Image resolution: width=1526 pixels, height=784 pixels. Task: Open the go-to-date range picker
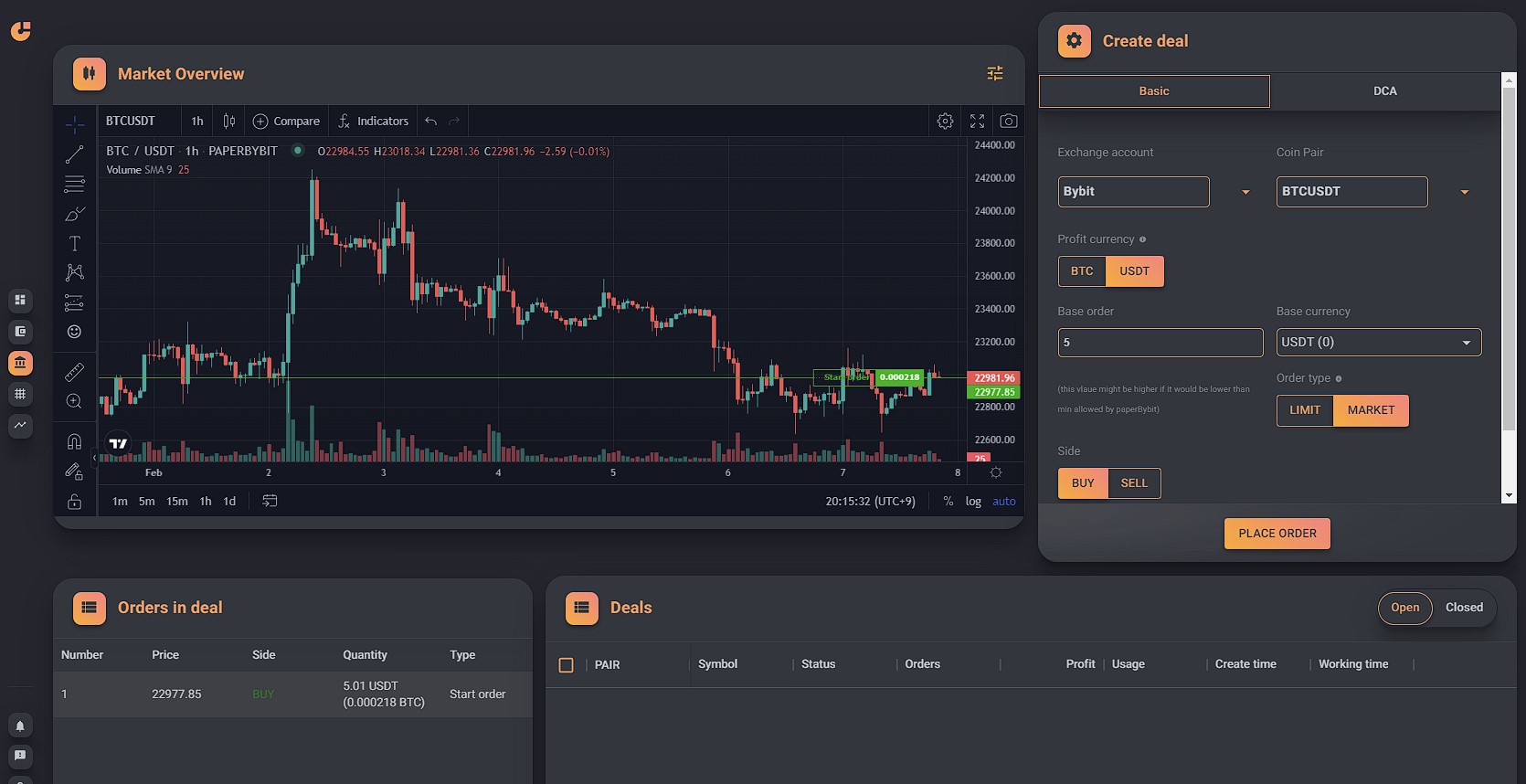[x=270, y=501]
